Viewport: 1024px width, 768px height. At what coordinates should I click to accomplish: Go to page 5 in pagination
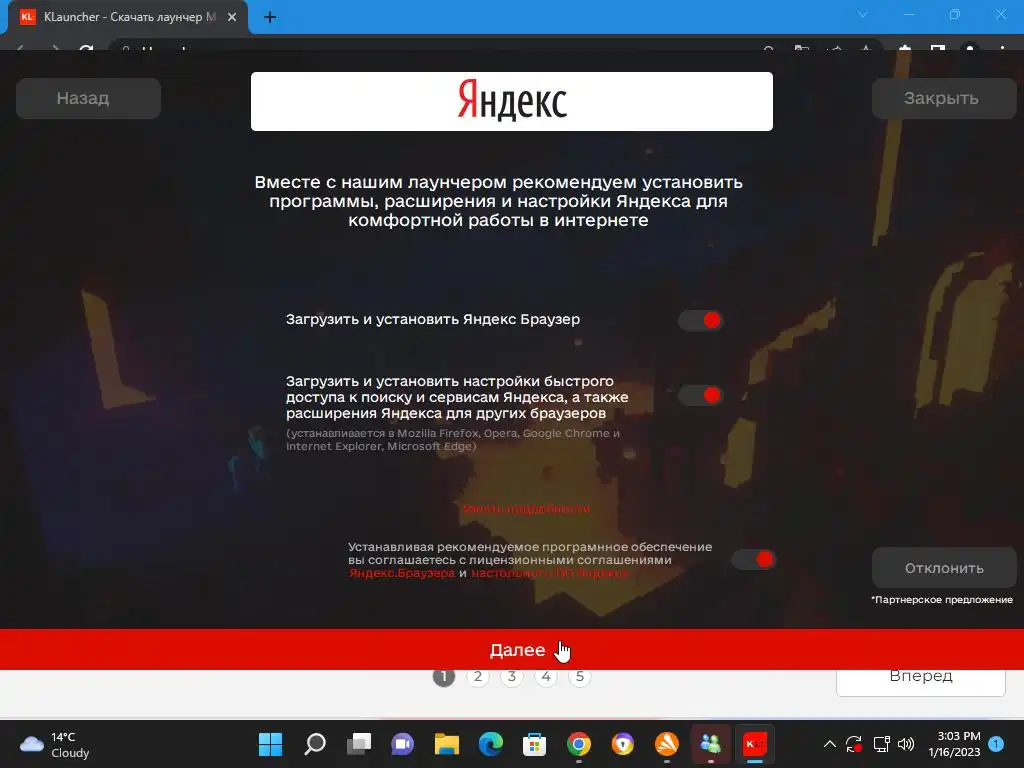tap(580, 677)
